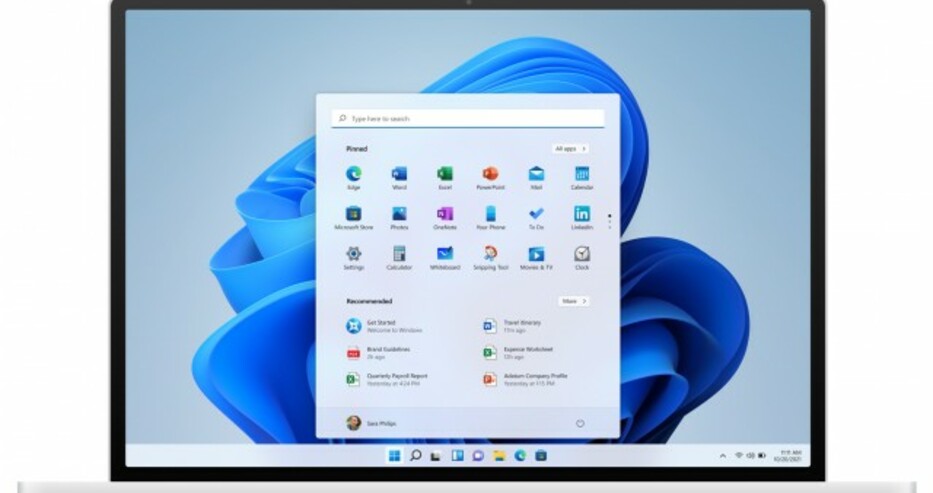
Task: Click the Type here to search box
Action: pyautogui.click(x=468, y=118)
